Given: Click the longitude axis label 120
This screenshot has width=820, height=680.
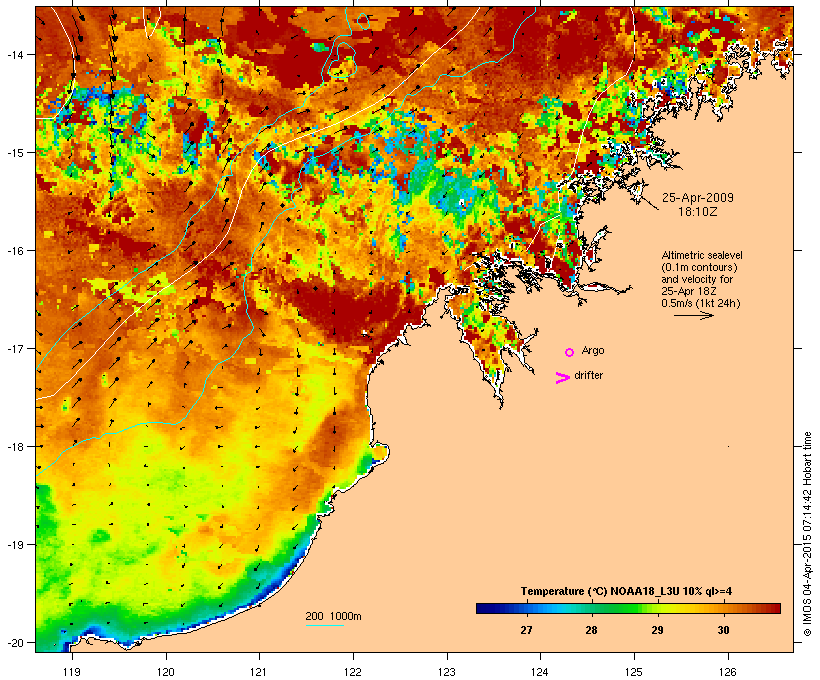Looking at the screenshot, I should coord(166,671).
